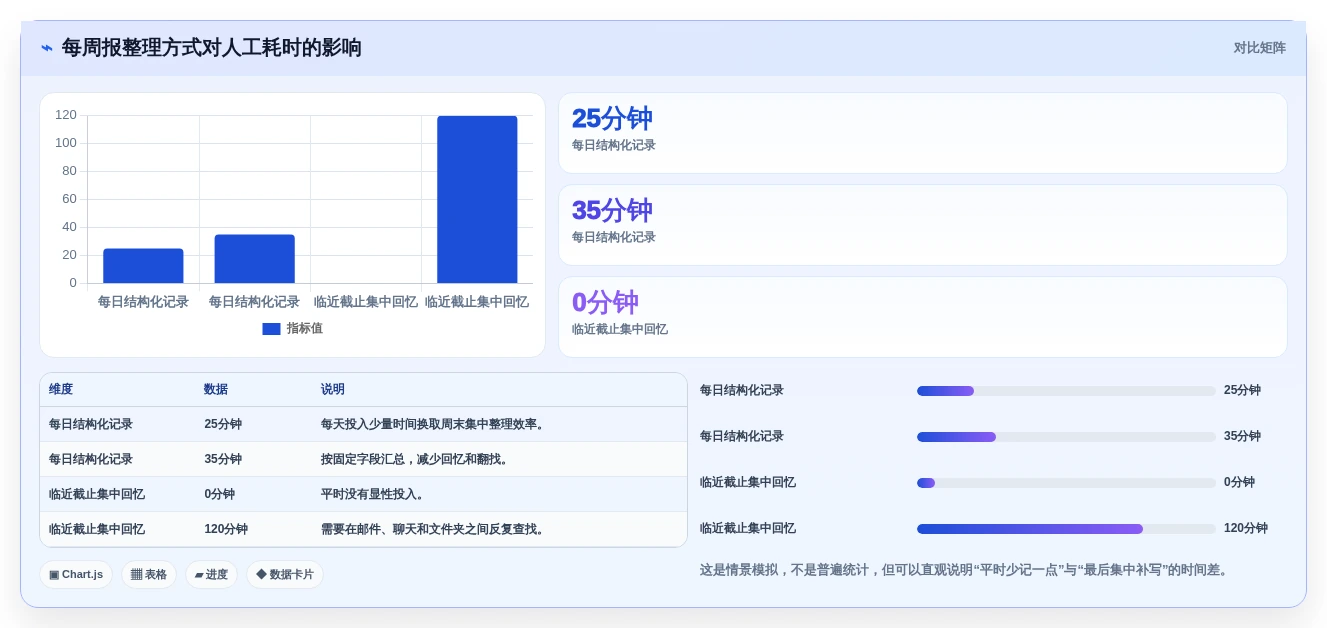The width and height of the screenshot is (1327, 628).
Task: Click the 维度 table column header
Action: 61,390
